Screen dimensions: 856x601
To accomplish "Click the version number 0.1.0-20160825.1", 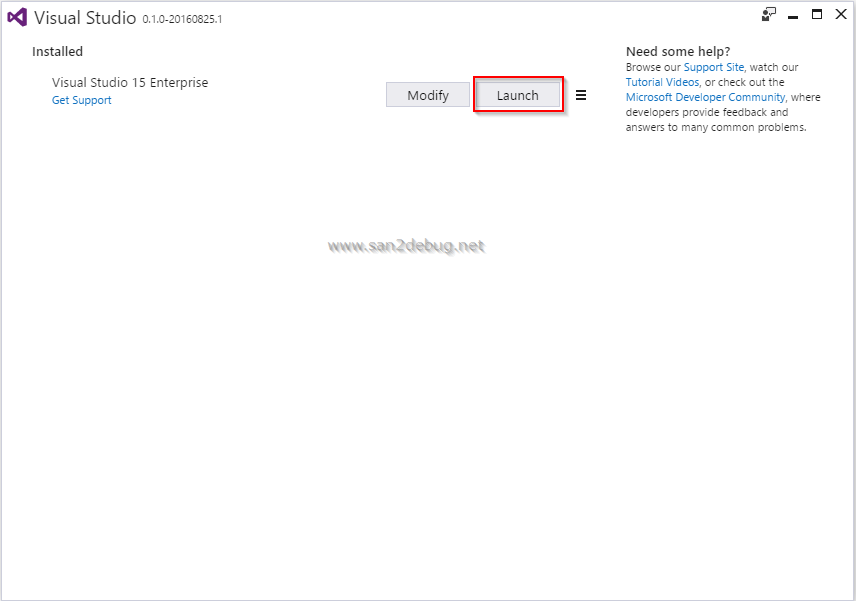I will pyautogui.click(x=182, y=20).
